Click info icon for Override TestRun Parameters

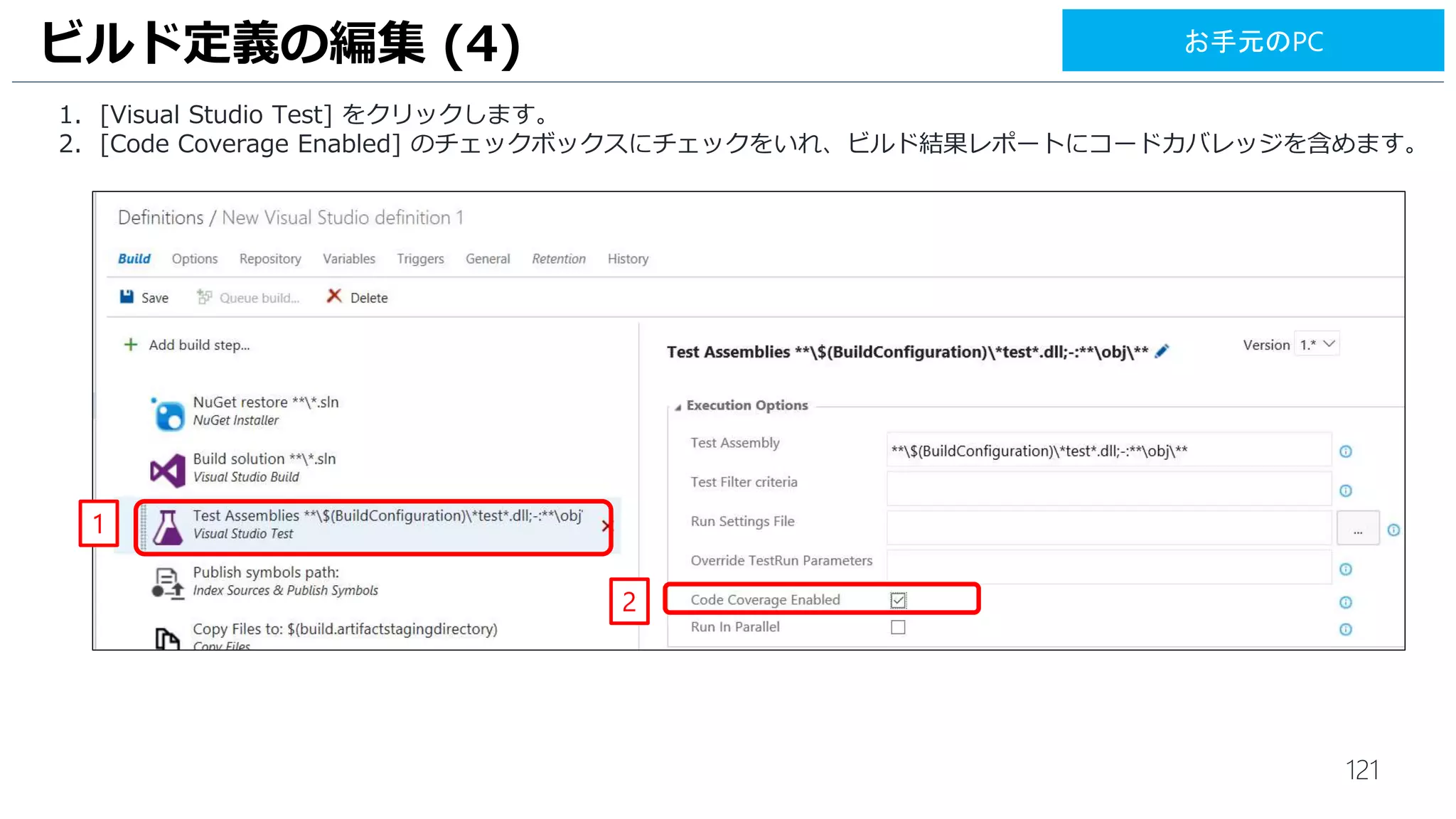(1346, 569)
